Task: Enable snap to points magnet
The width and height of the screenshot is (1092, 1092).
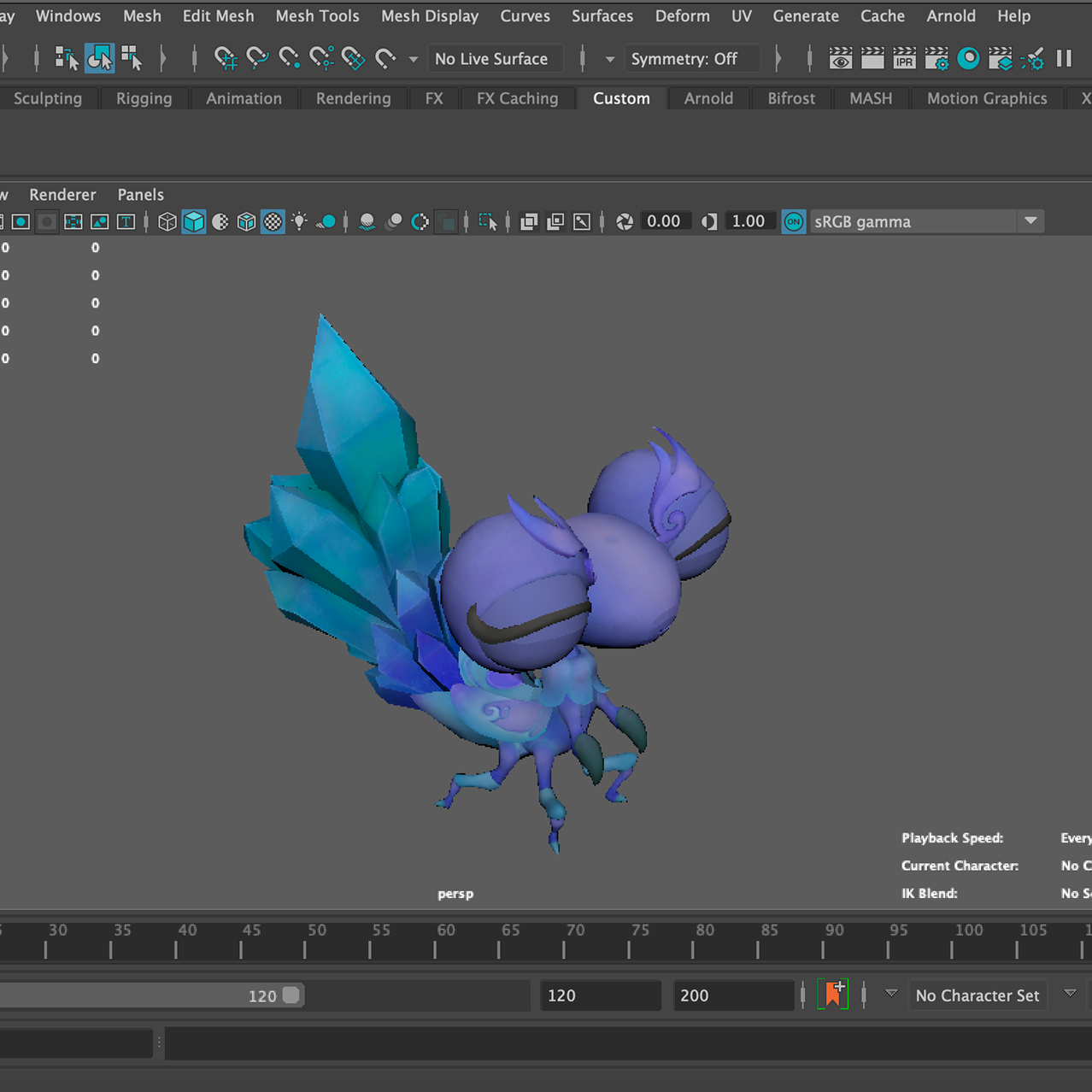Action: (289, 58)
